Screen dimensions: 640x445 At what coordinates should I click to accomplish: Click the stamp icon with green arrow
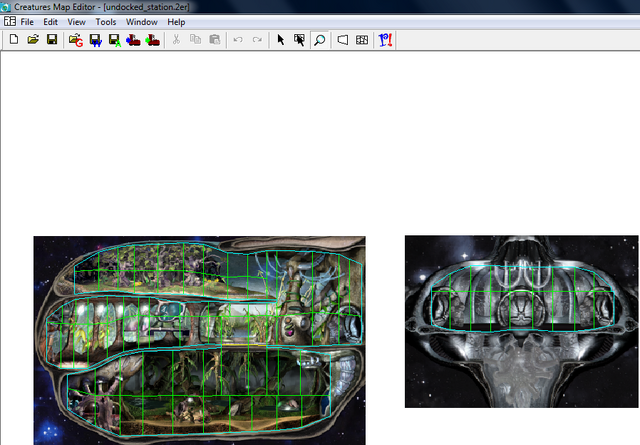tap(153, 40)
